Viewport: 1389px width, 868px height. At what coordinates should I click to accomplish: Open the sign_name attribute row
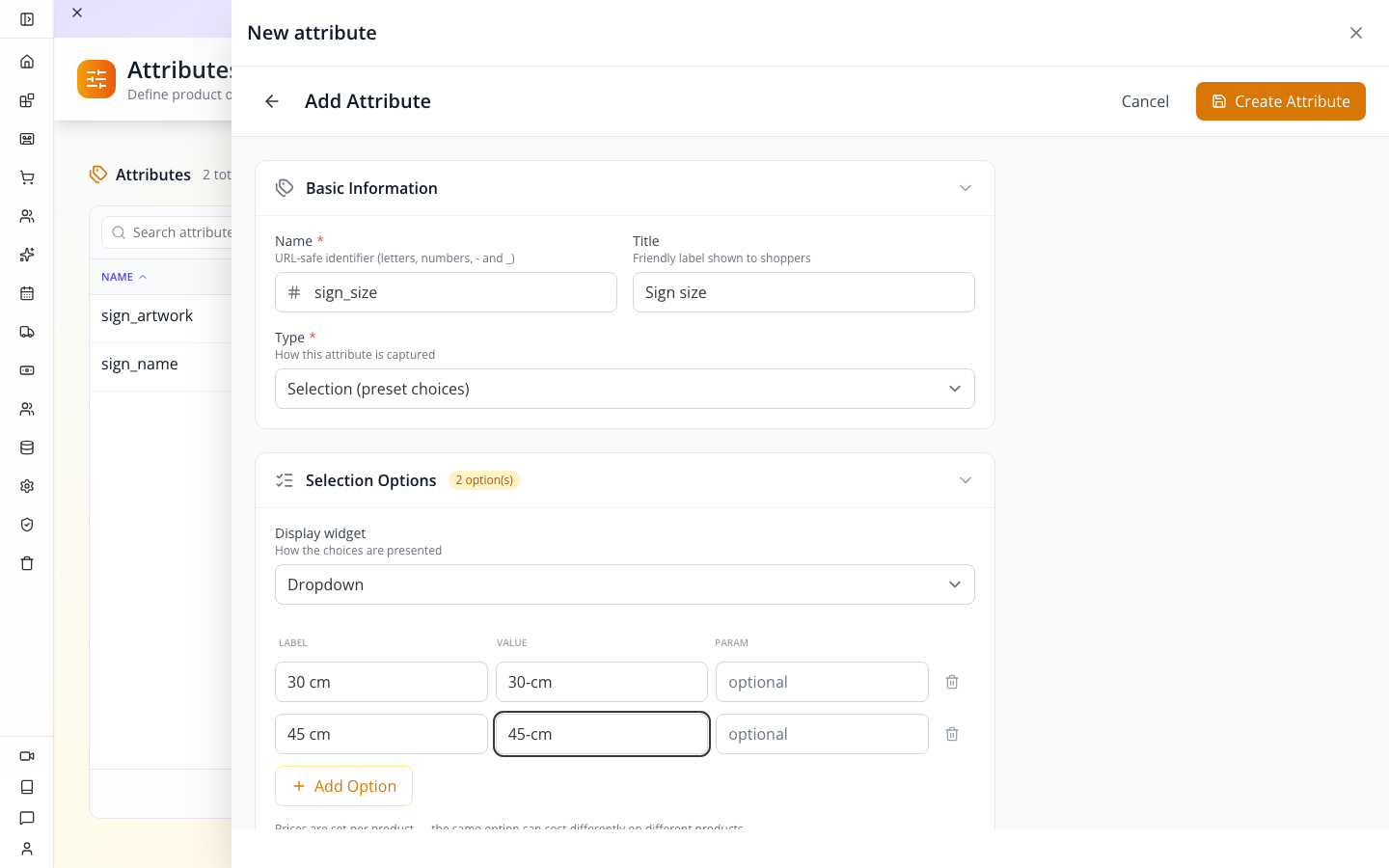pos(160,366)
